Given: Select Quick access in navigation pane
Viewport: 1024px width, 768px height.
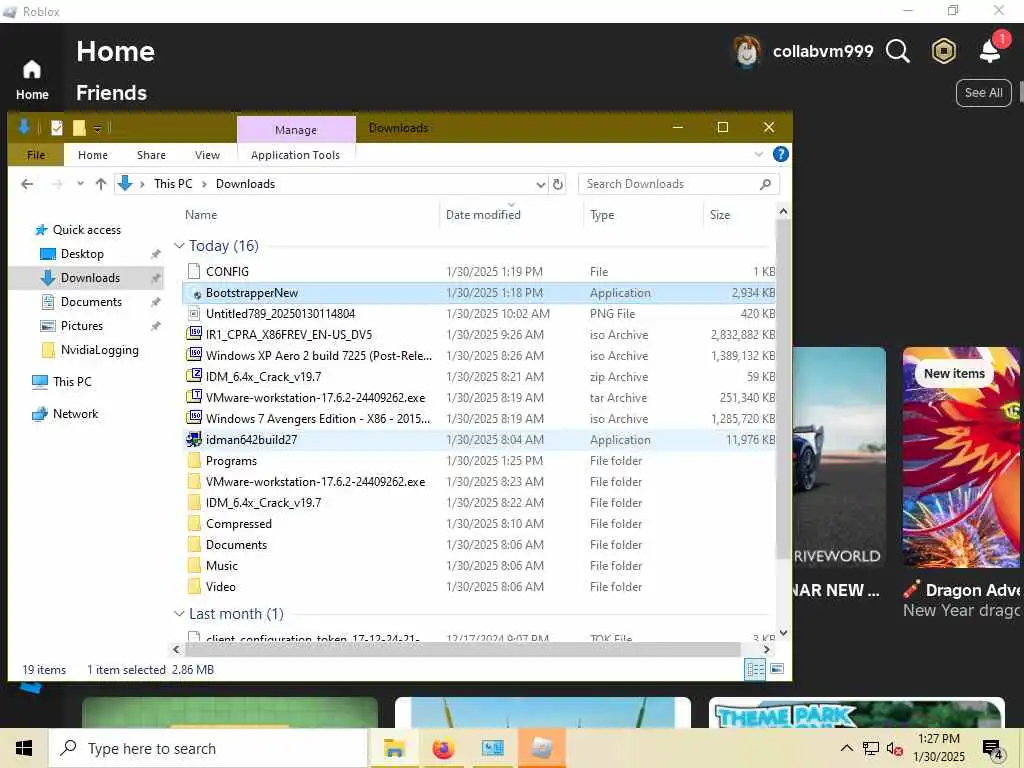Looking at the screenshot, I should tap(86, 230).
